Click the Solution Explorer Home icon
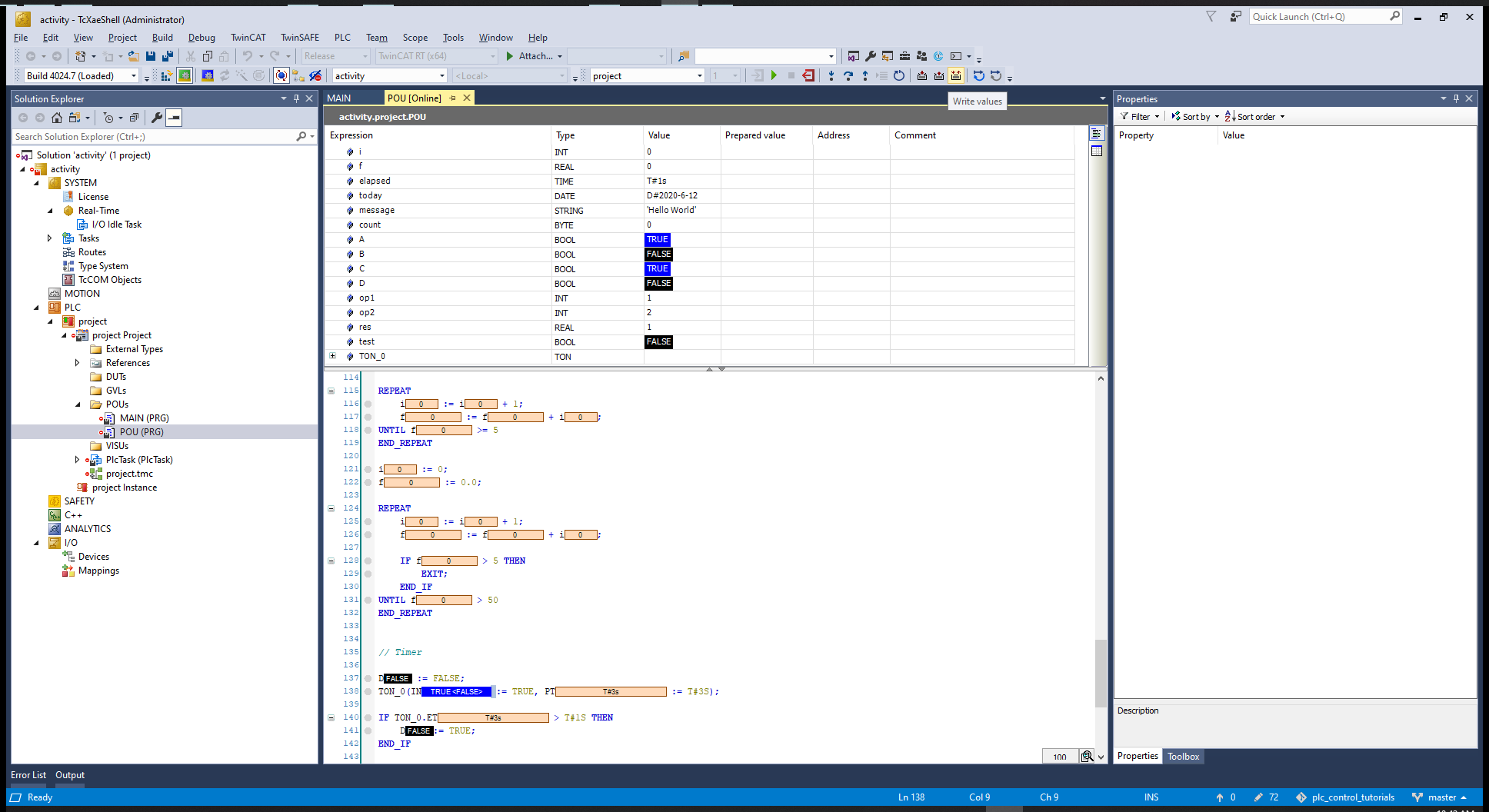The width and height of the screenshot is (1489, 812). click(x=57, y=118)
